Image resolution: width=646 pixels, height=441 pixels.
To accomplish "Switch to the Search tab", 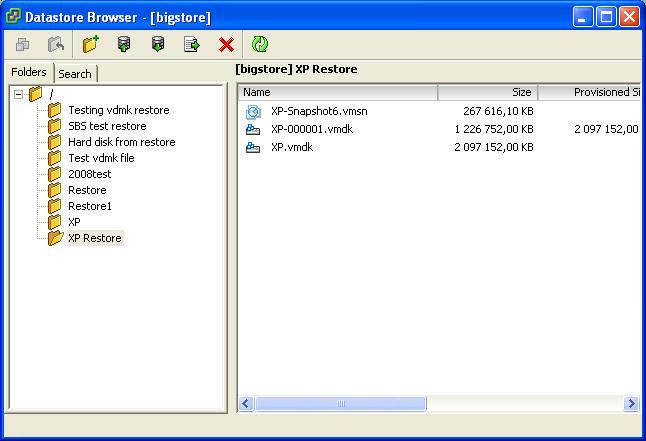I will coord(75,74).
